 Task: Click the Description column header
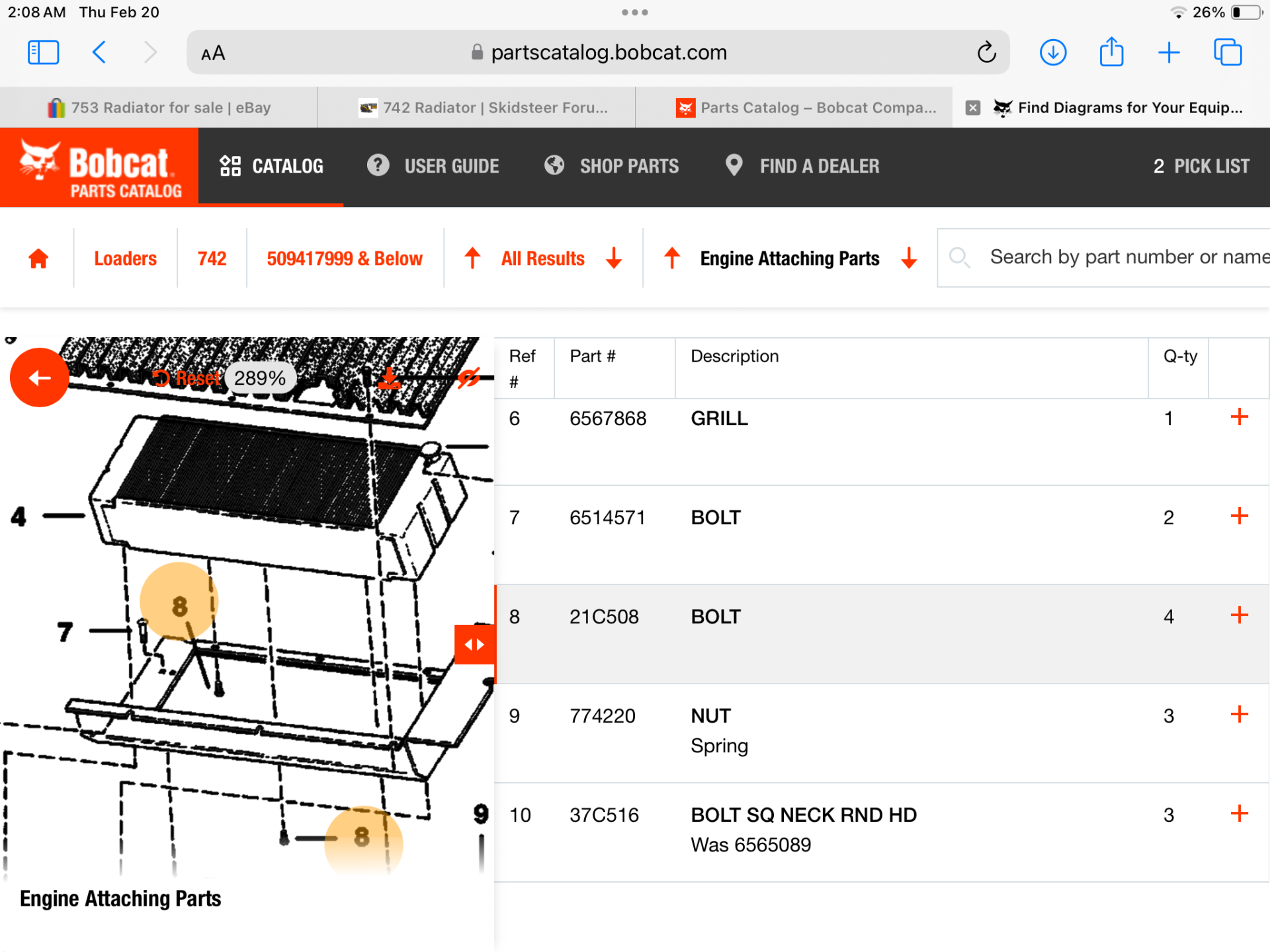(x=734, y=356)
